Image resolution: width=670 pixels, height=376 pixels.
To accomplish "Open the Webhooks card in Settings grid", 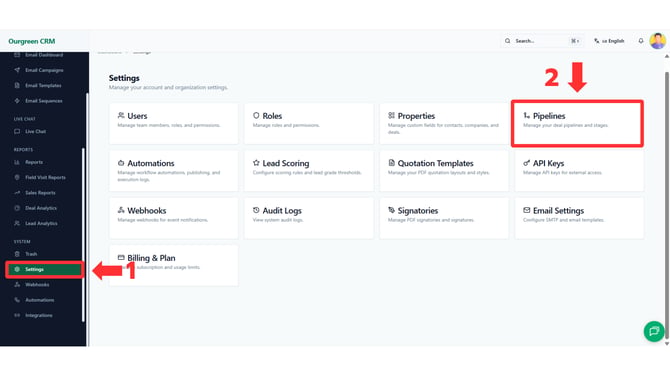I will [173, 218].
